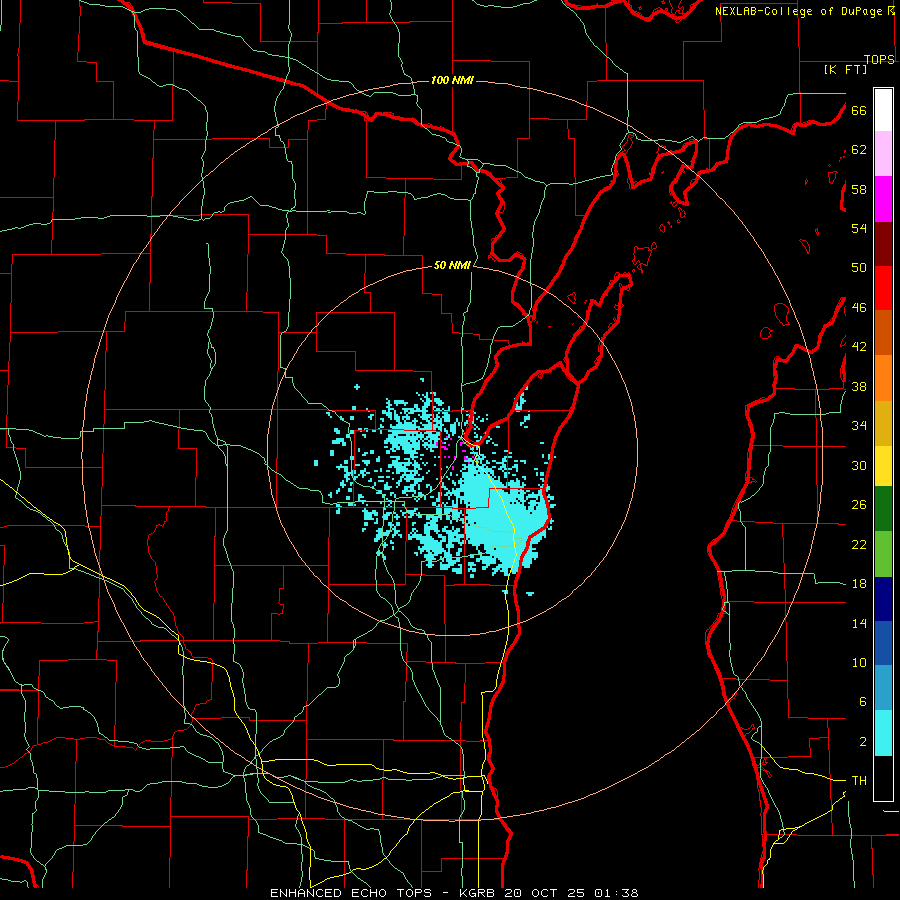This screenshot has width=900, height=900.
Task: Click the medium blue 10-14 kft swatch
Action: [883, 643]
